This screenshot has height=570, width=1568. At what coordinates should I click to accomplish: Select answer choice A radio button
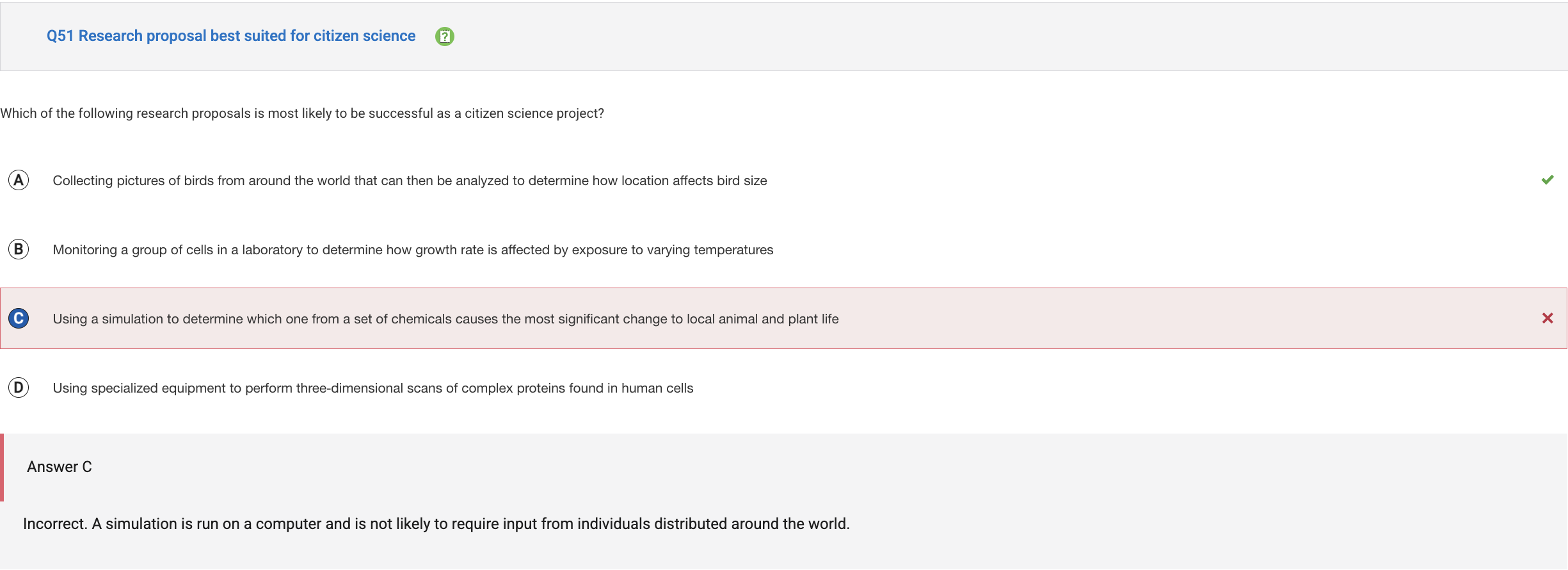click(19, 181)
